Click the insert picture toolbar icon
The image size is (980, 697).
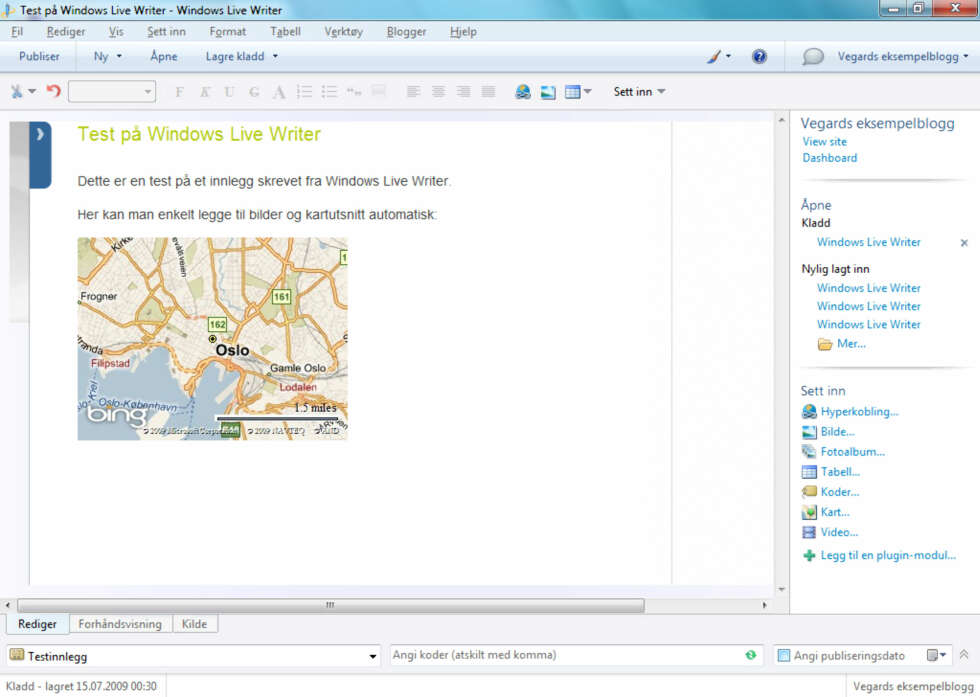pyautogui.click(x=548, y=92)
